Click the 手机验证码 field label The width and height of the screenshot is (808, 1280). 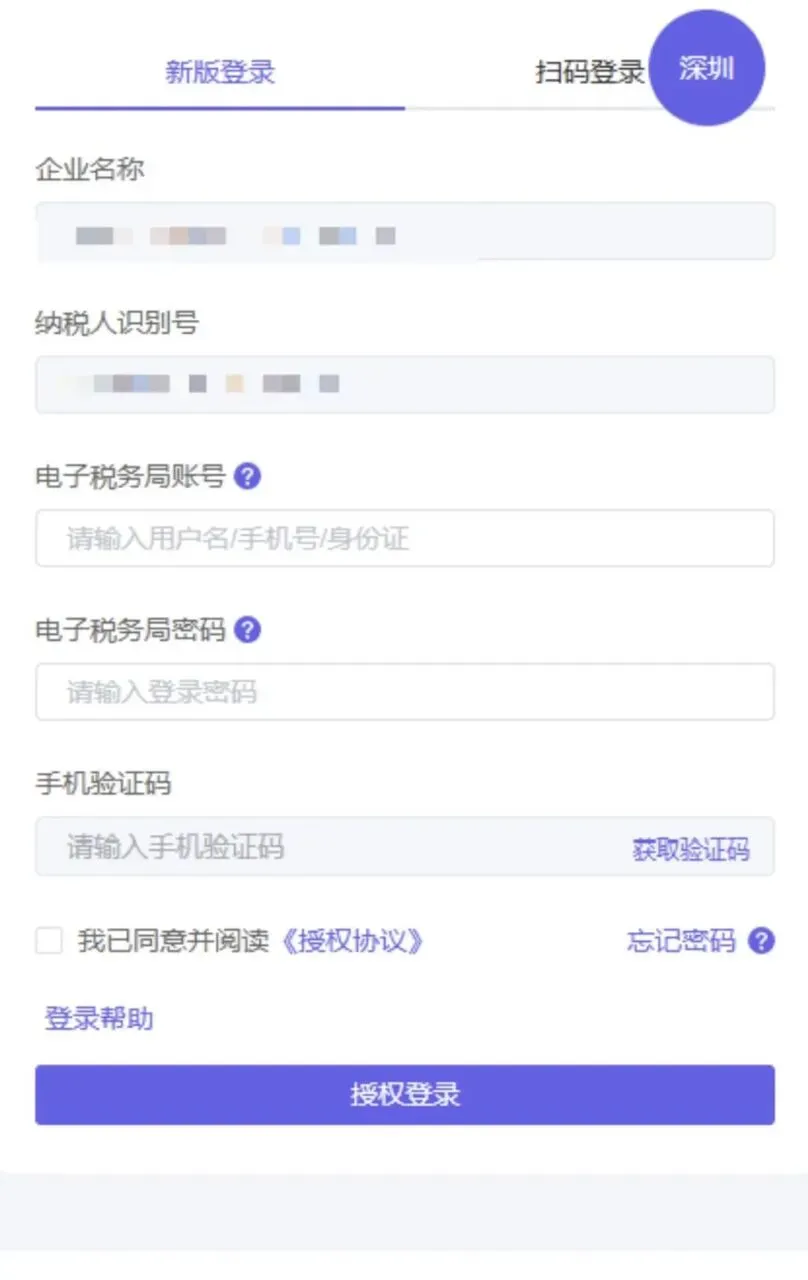point(103,783)
